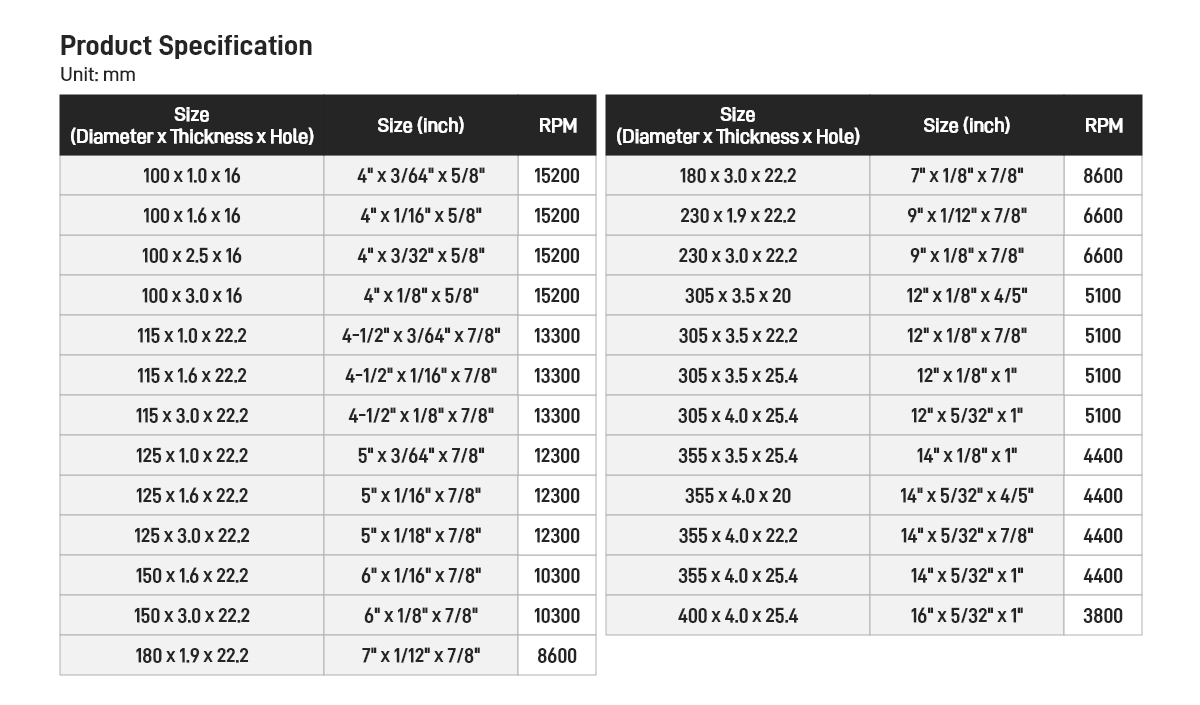Click the "Product Specification" heading
The image size is (1200, 705).
click(x=186, y=46)
